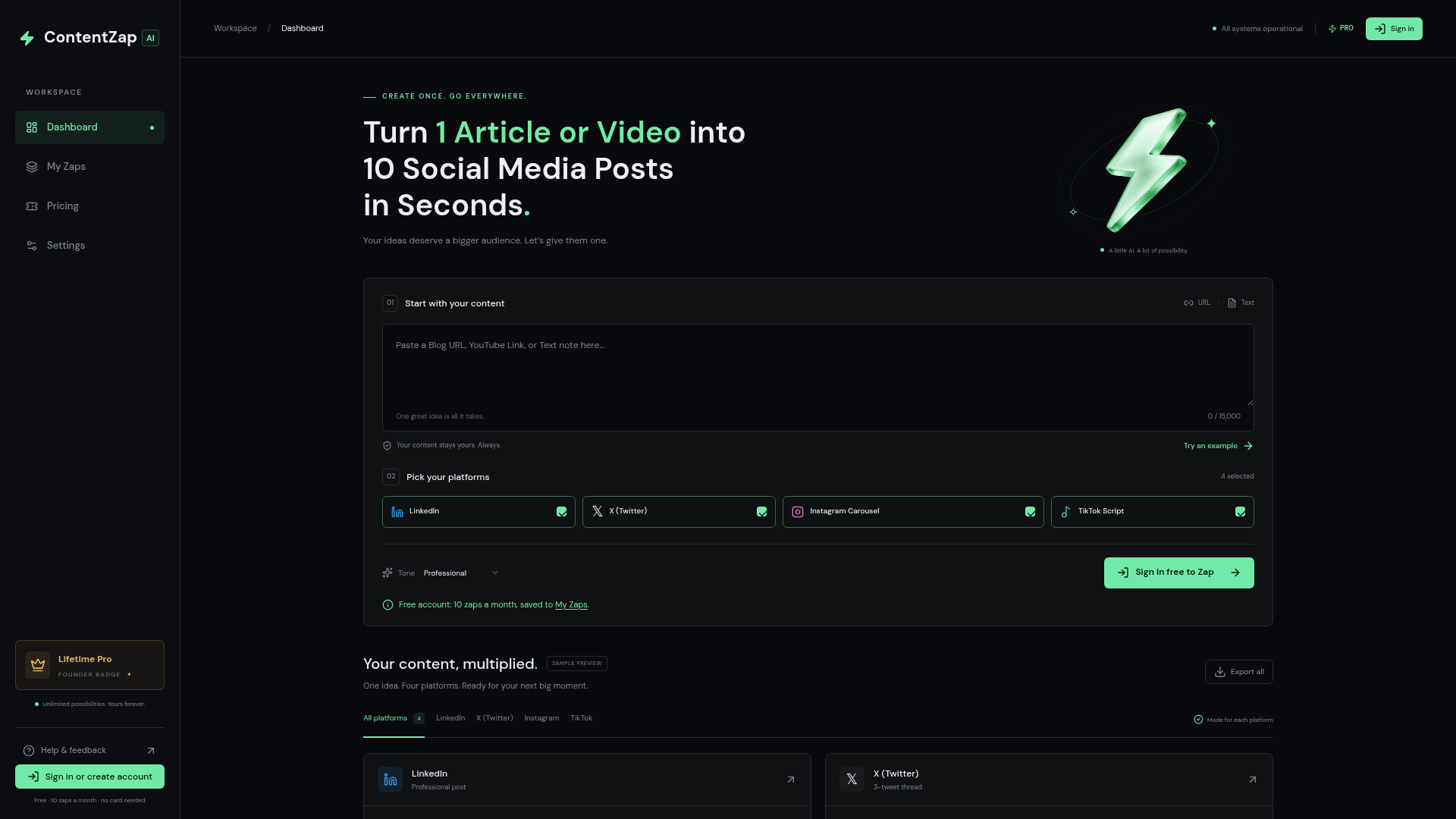This screenshot has height=819, width=1456.
Task: Open the Tone Professional dropdown
Action: point(460,573)
